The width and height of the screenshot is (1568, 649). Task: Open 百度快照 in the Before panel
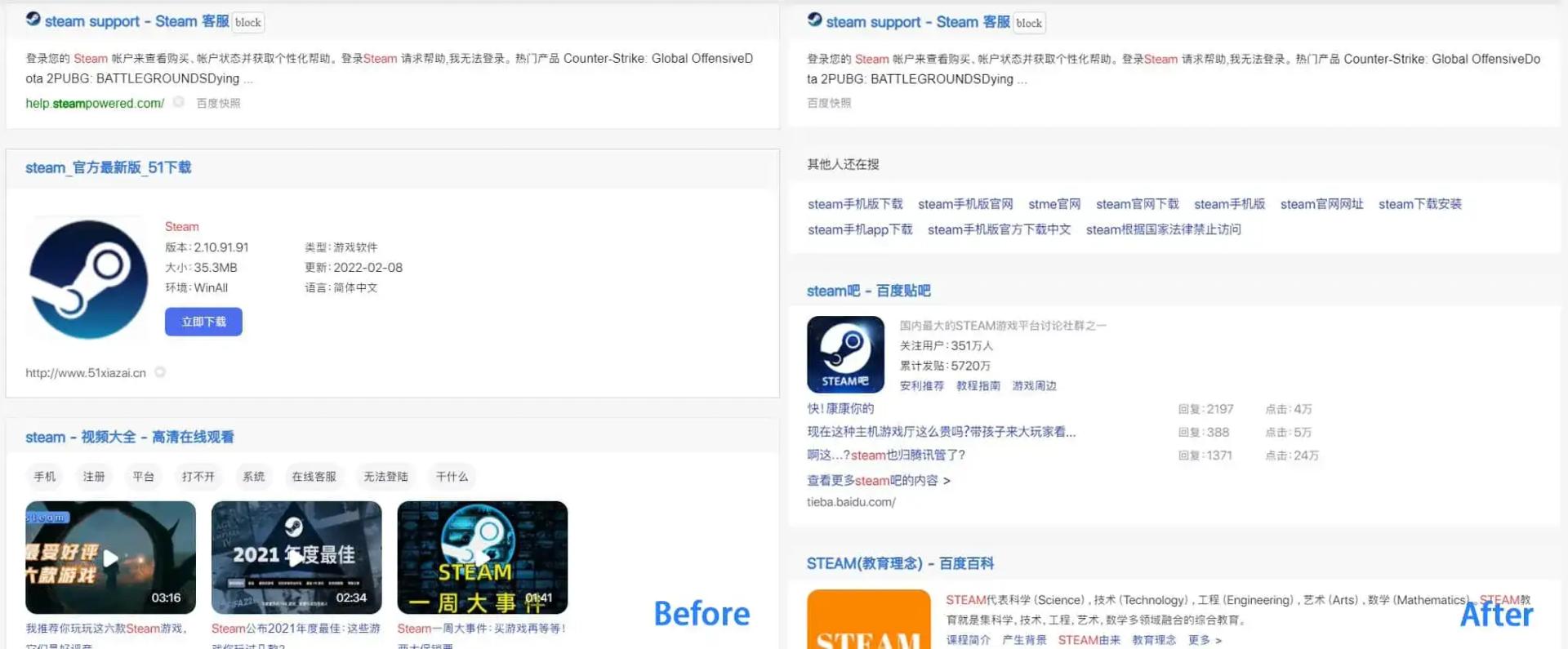coord(218,103)
